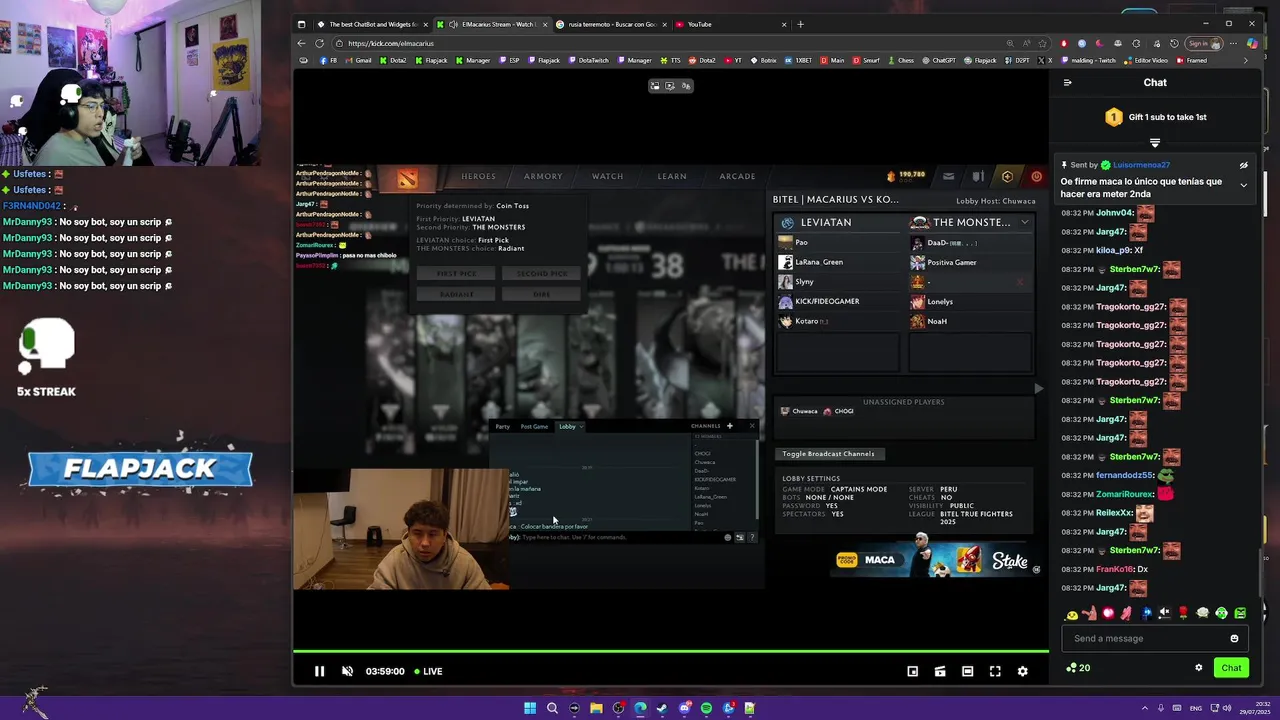Screen dimensions: 1280x720
Task: Add a chat channel plus icon
Action: tap(729, 426)
